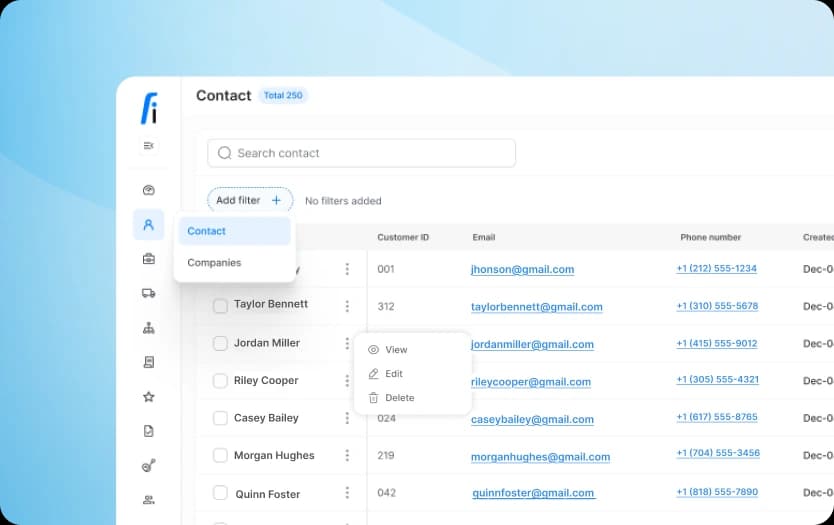Collapse the sidebar menu toggle icon

click(x=148, y=146)
